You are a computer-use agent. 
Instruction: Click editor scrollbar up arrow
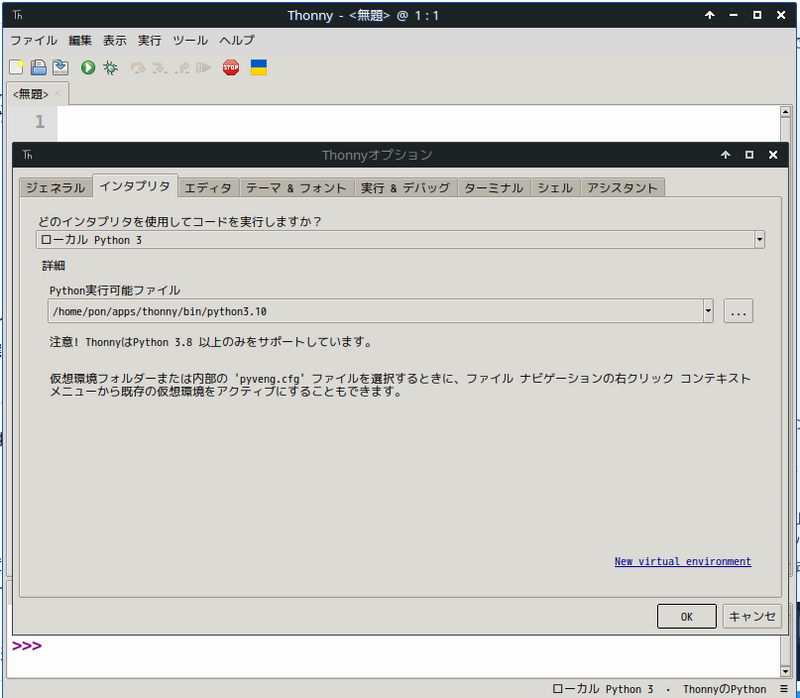click(785, 111)
